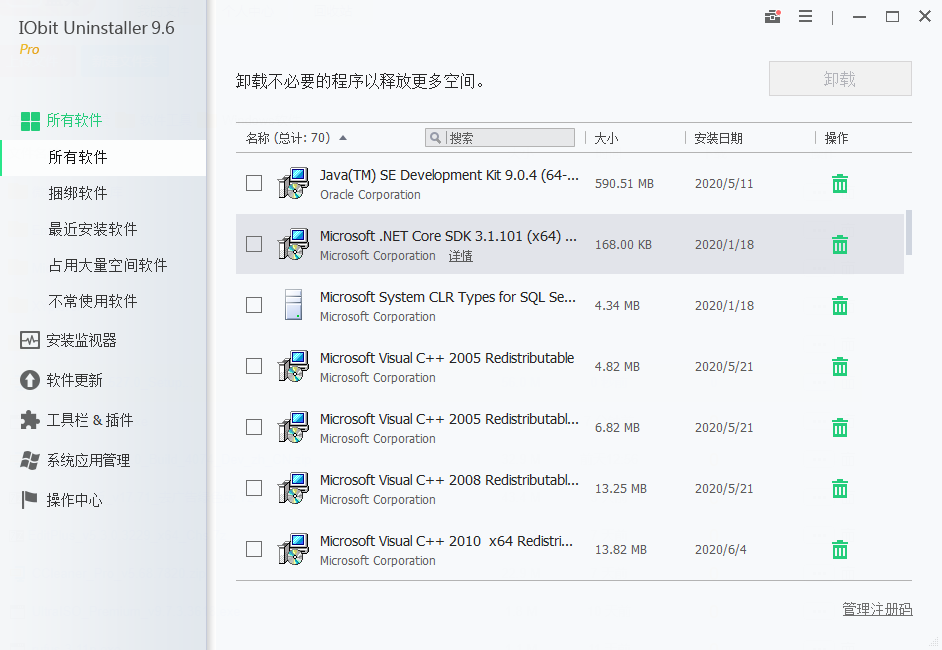The image size is (942, 650).
Task: Open 系统应用管理 section
Action: [x=88, y=460]
